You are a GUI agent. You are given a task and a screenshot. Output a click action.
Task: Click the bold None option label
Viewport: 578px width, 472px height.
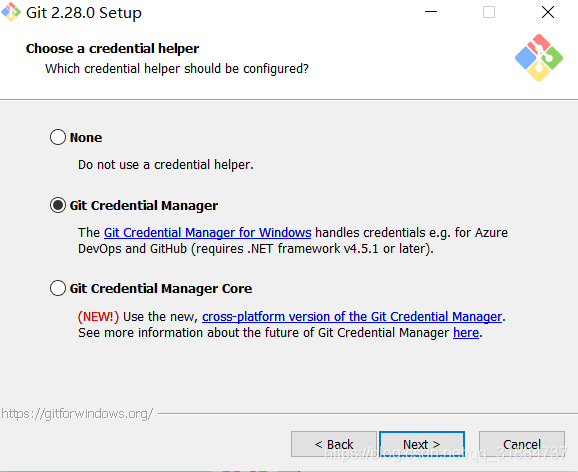tap(86, 138)
